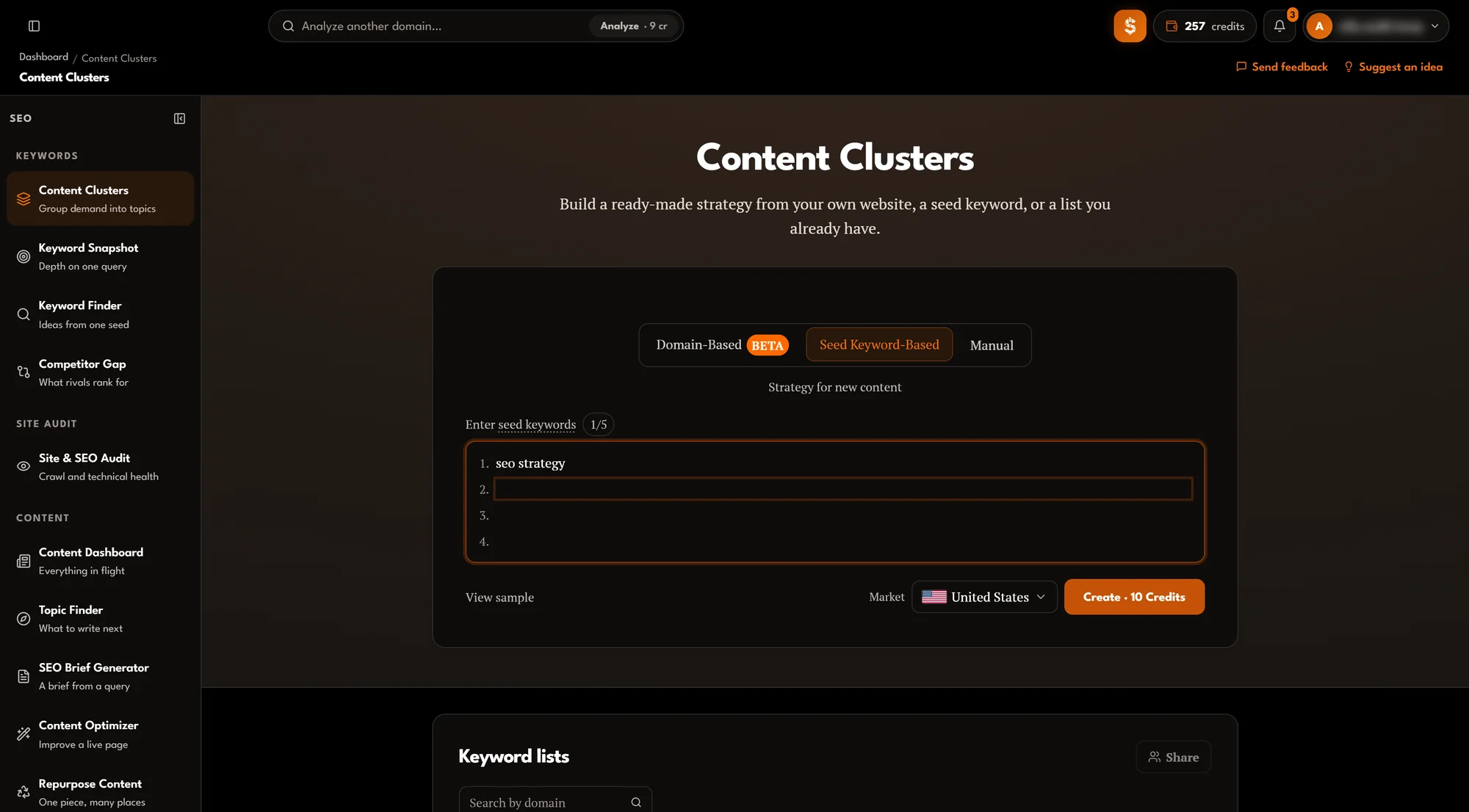This screenshot has width=1469, height=812.
Task: Open Keyword Finder in sidebar
Action: point(100,314)
